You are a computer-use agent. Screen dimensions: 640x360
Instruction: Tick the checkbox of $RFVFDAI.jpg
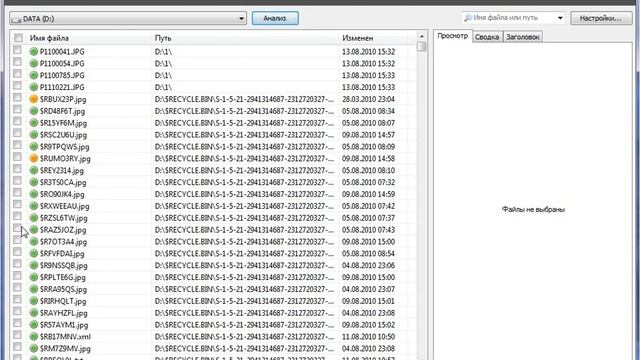point(17,251)
